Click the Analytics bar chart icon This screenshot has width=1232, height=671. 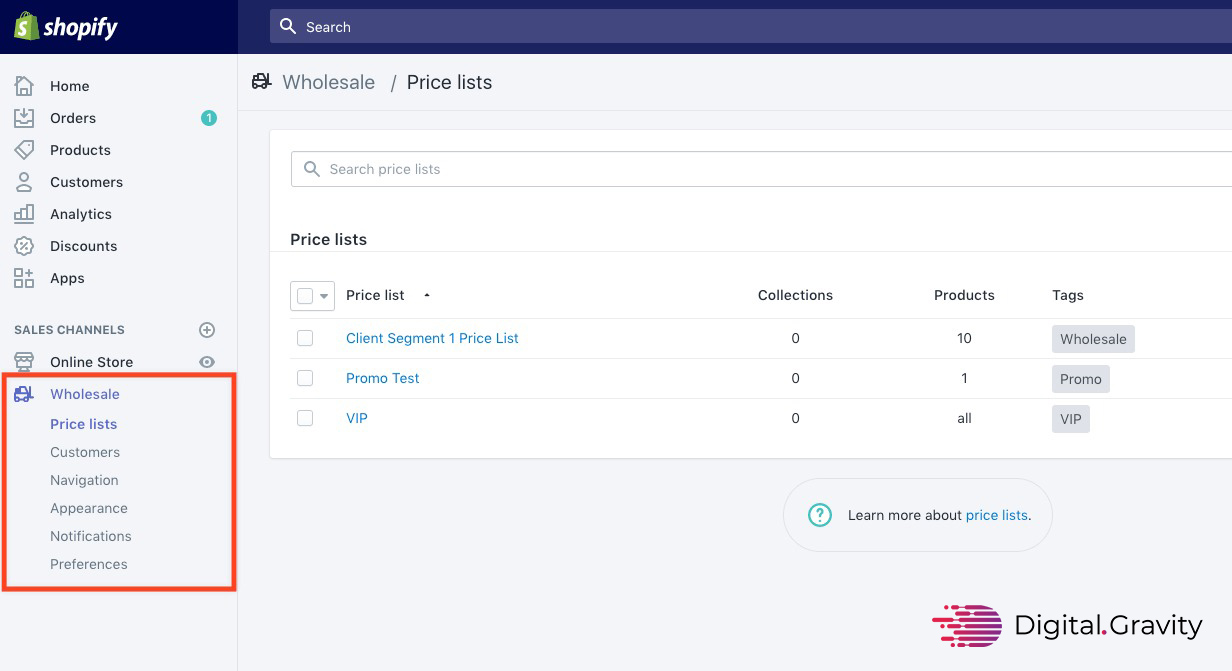click(24, 214)
